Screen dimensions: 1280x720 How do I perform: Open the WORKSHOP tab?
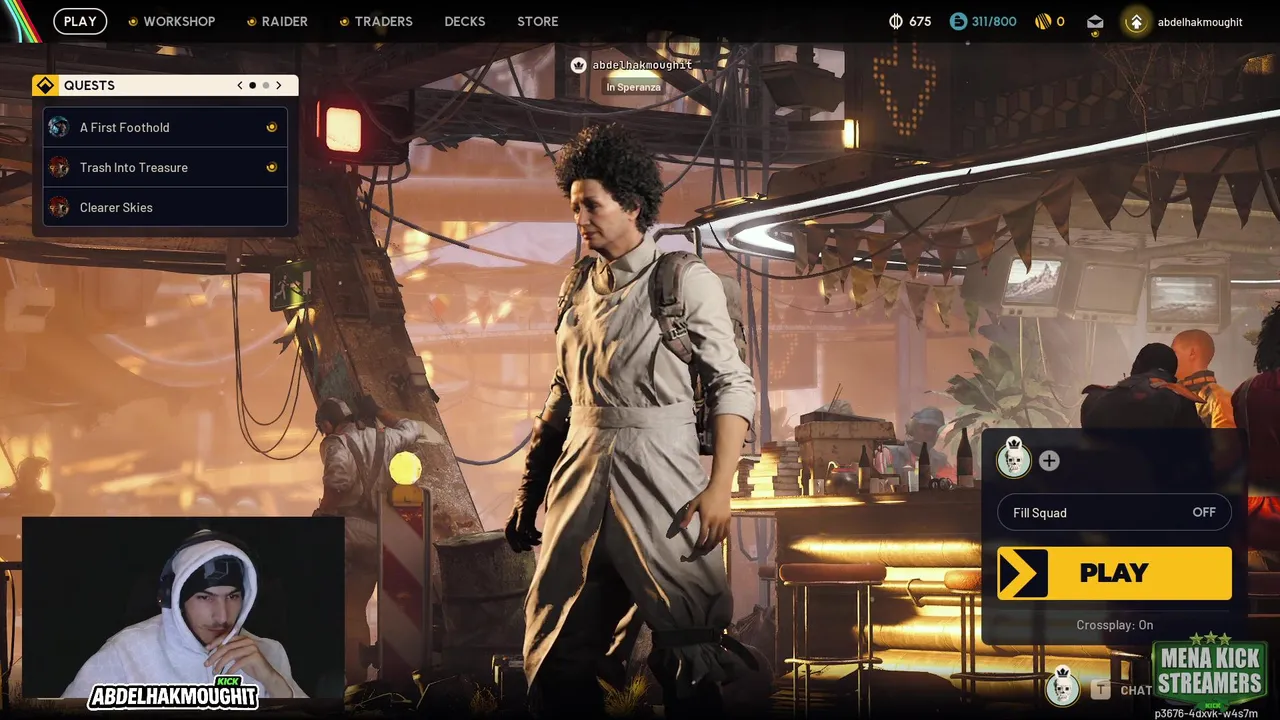click(179, 21)
